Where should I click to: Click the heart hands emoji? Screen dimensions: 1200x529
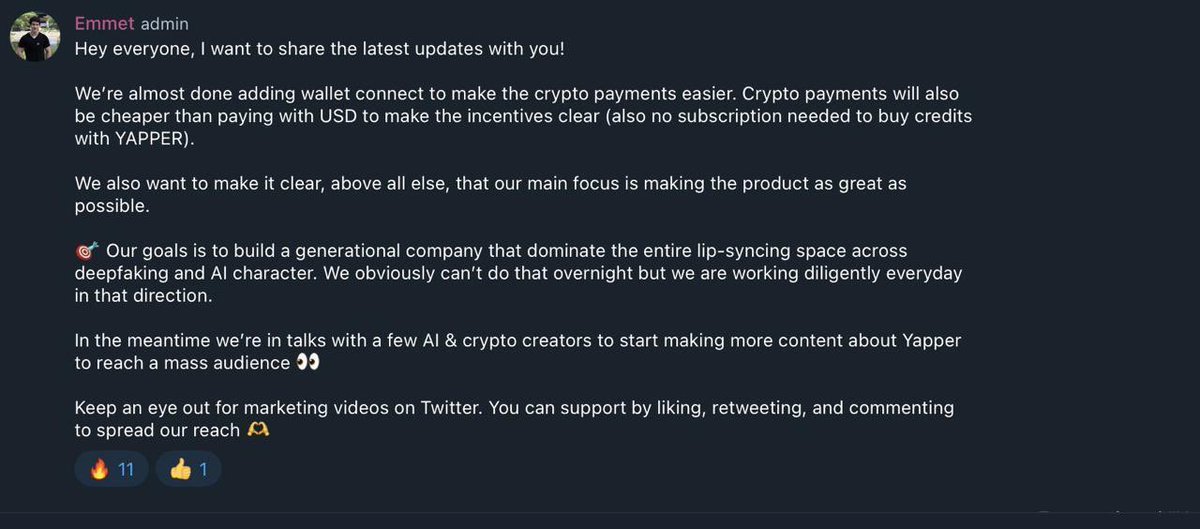(x=258, y=431)
